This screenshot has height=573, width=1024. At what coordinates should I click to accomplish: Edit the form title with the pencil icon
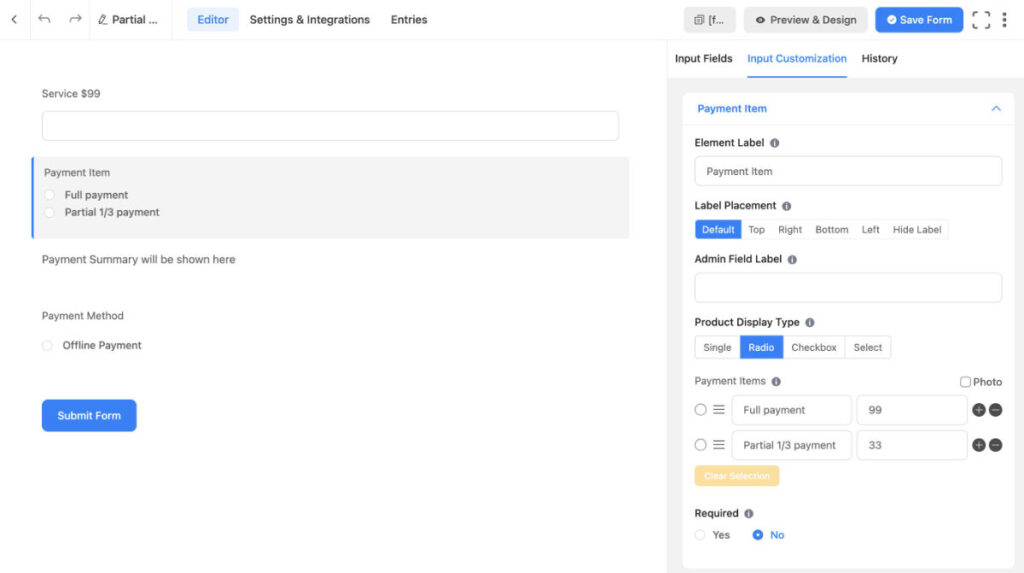pyautogui.click(x=103, y=20)
